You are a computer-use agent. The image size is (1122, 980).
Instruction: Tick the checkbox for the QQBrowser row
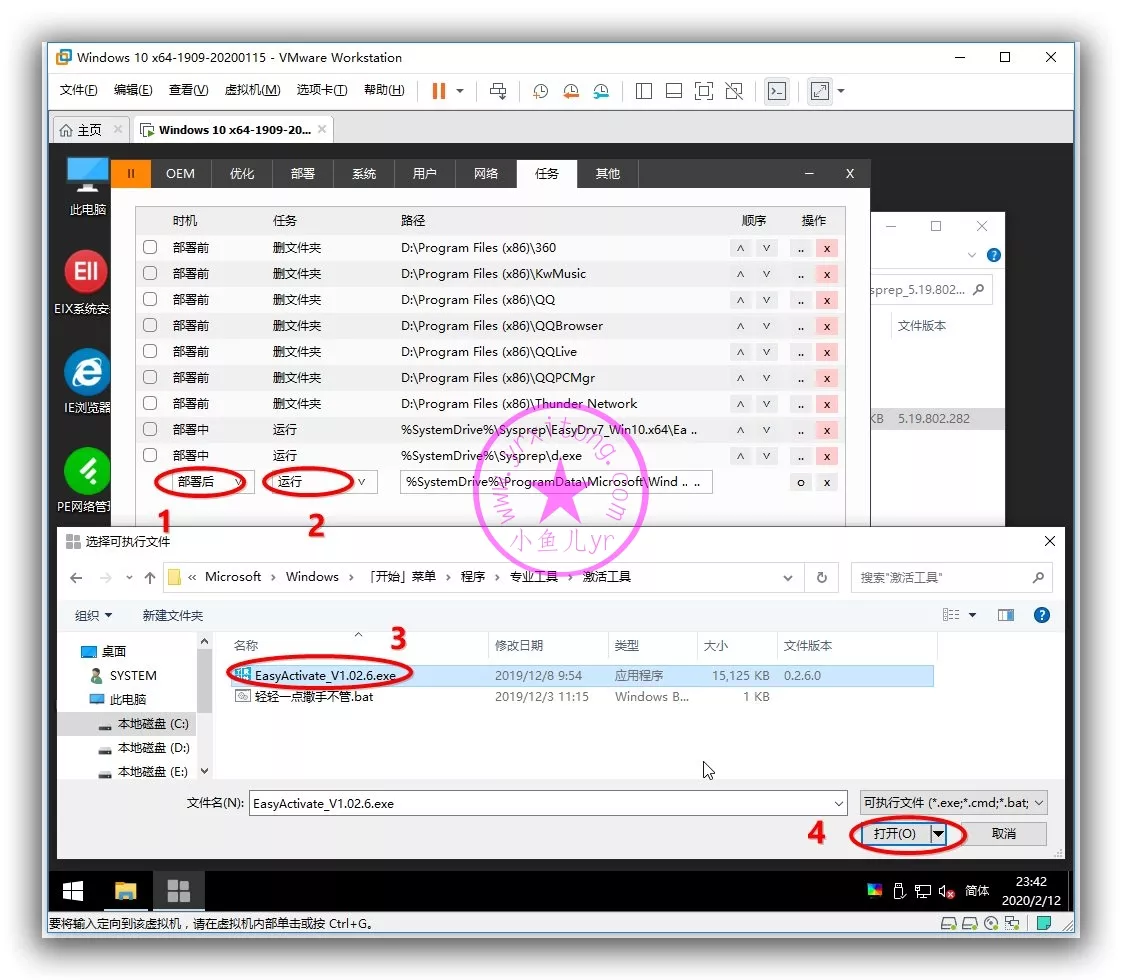pyautogui.click(x=150, y=325)
